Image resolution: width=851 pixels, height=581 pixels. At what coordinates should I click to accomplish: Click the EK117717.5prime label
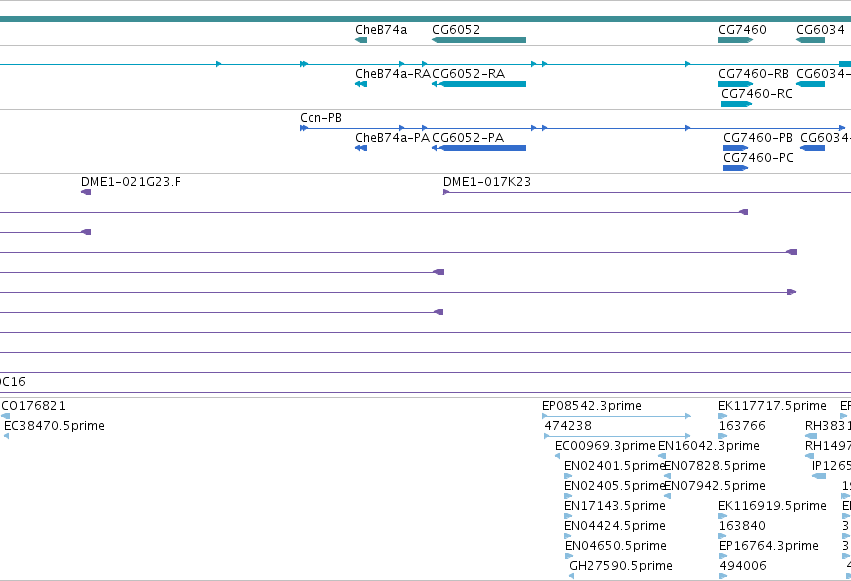coord(772,406)
